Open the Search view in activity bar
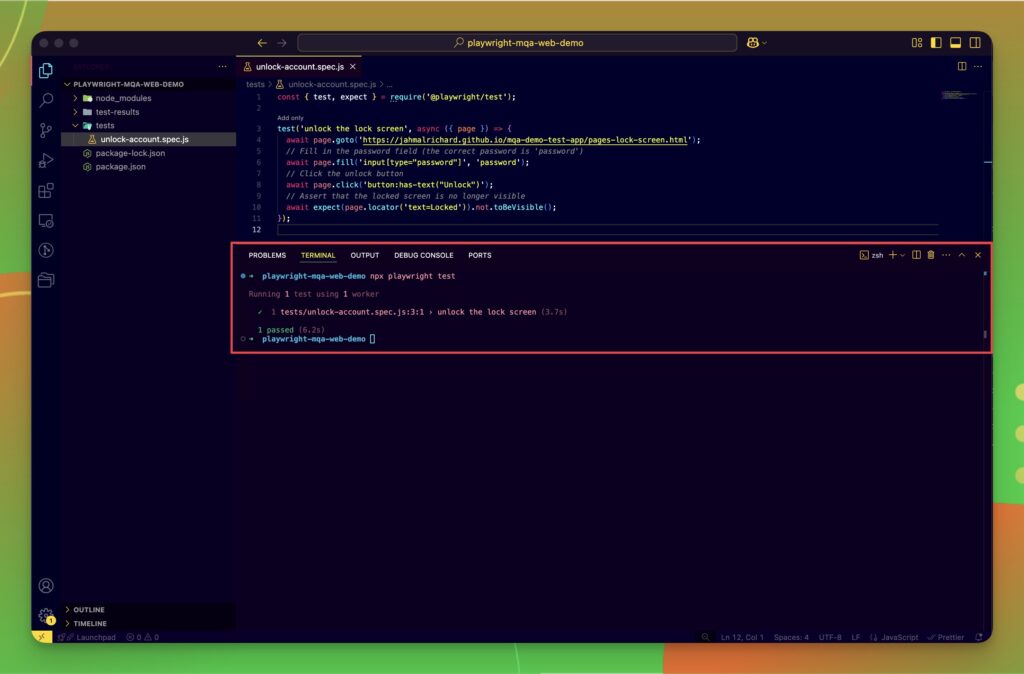The width and height of the screenshot is (1024, 674). point(46,100)
